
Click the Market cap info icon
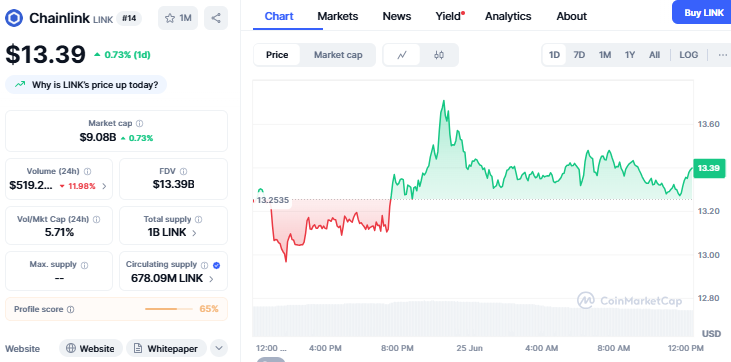(x=139, y=124)
